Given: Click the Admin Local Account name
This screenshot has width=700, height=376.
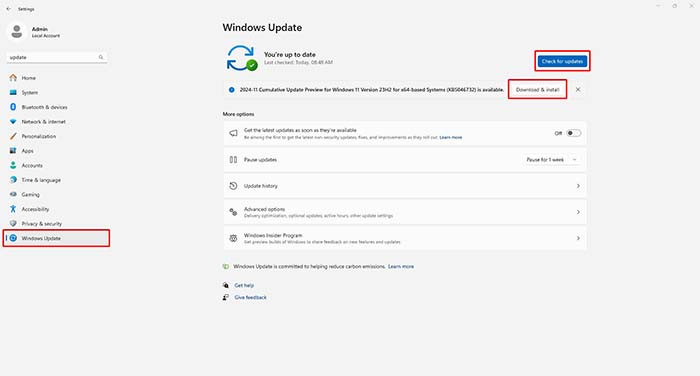Looking at the screenshot, I should 46,32.
